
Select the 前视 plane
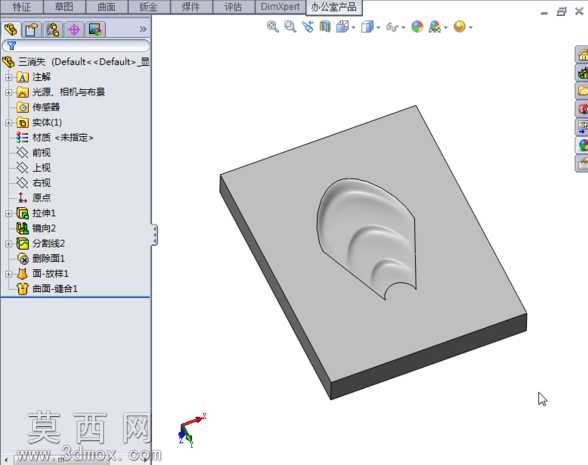point(34,153)
